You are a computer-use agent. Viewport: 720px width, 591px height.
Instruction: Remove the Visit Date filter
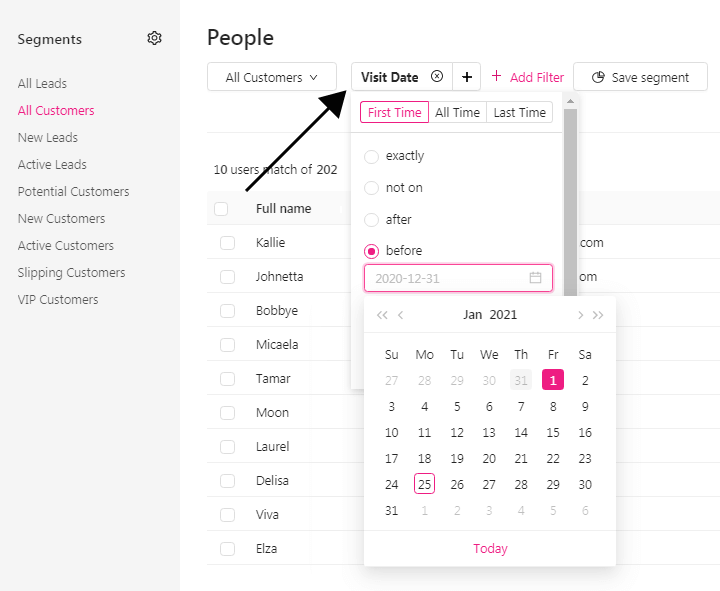[x=437, y=77]
